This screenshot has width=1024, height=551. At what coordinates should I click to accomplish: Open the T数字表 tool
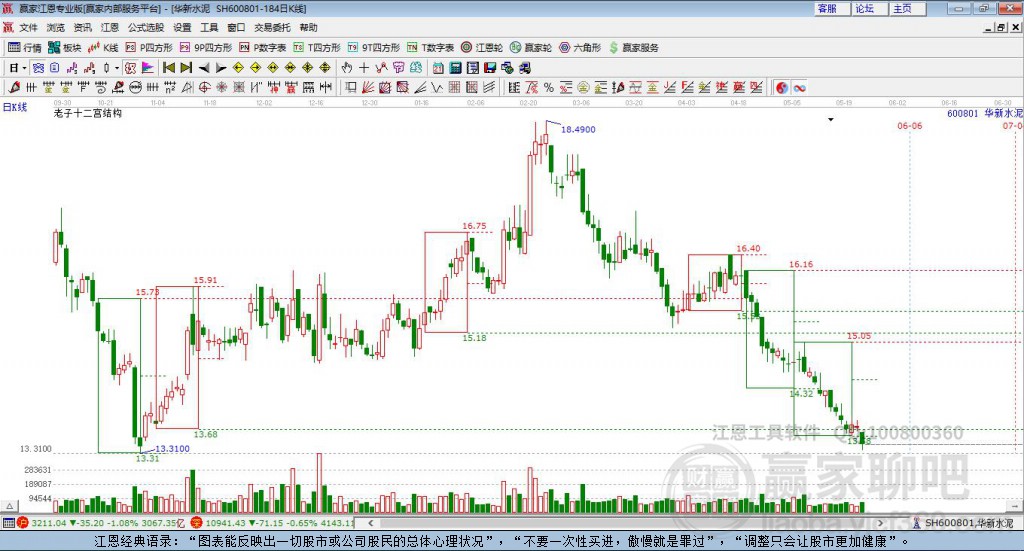pos(430,48)
